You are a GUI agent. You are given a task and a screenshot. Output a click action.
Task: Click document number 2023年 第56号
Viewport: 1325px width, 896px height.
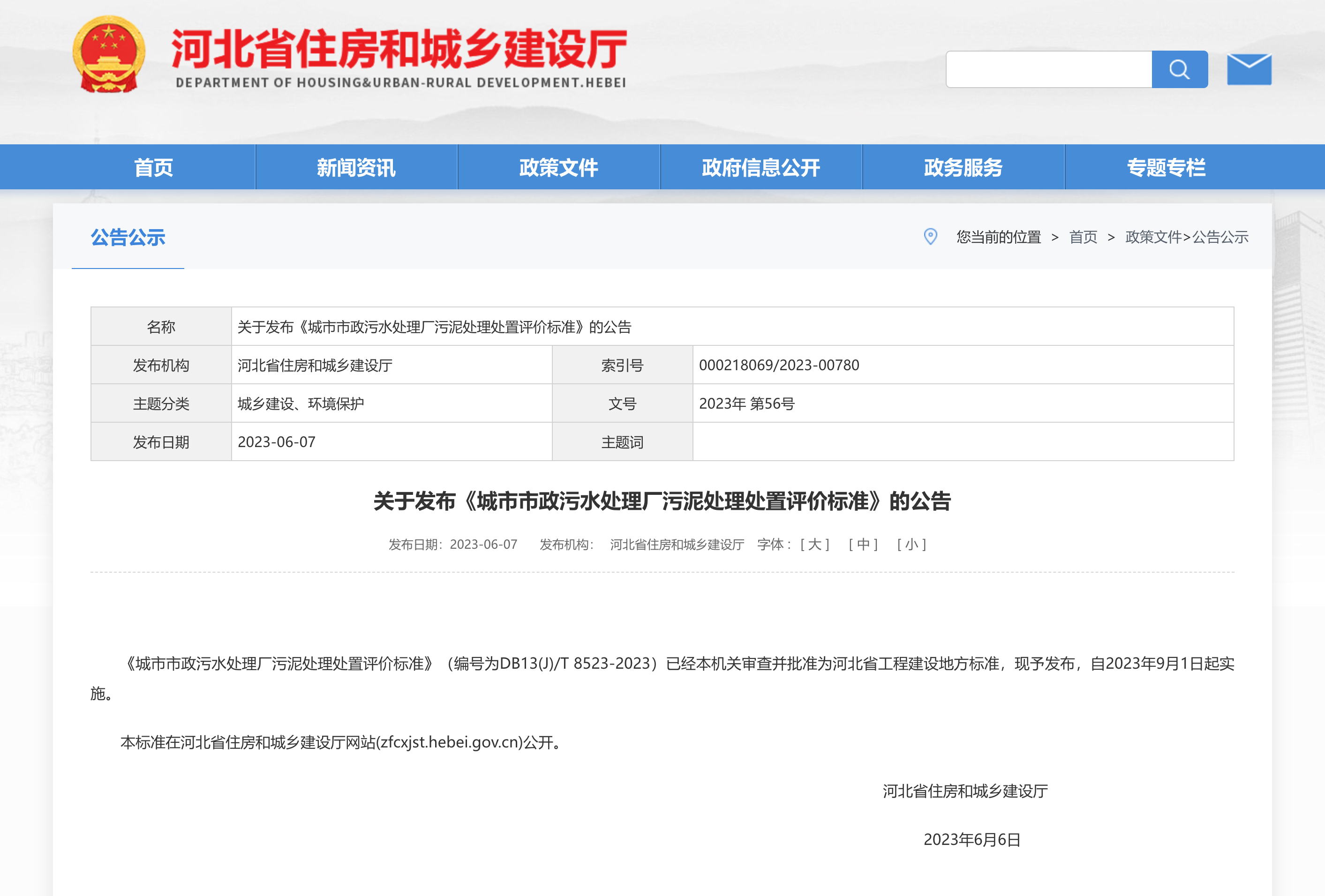746,403
